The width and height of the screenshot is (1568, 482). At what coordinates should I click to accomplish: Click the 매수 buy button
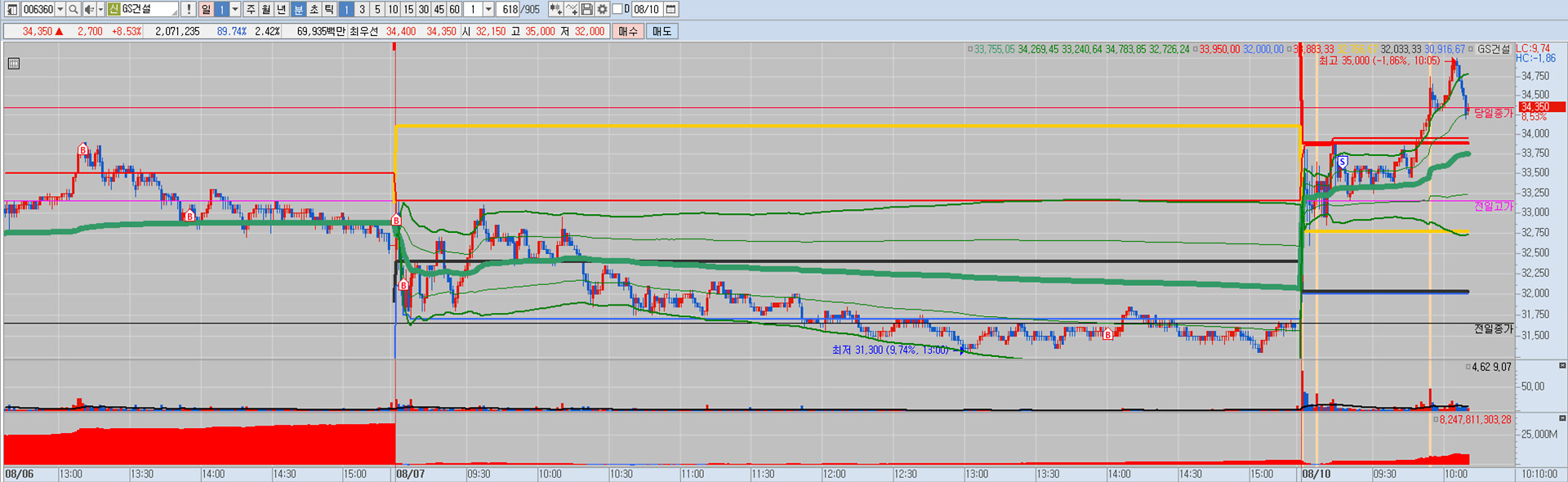pos(628,31)
